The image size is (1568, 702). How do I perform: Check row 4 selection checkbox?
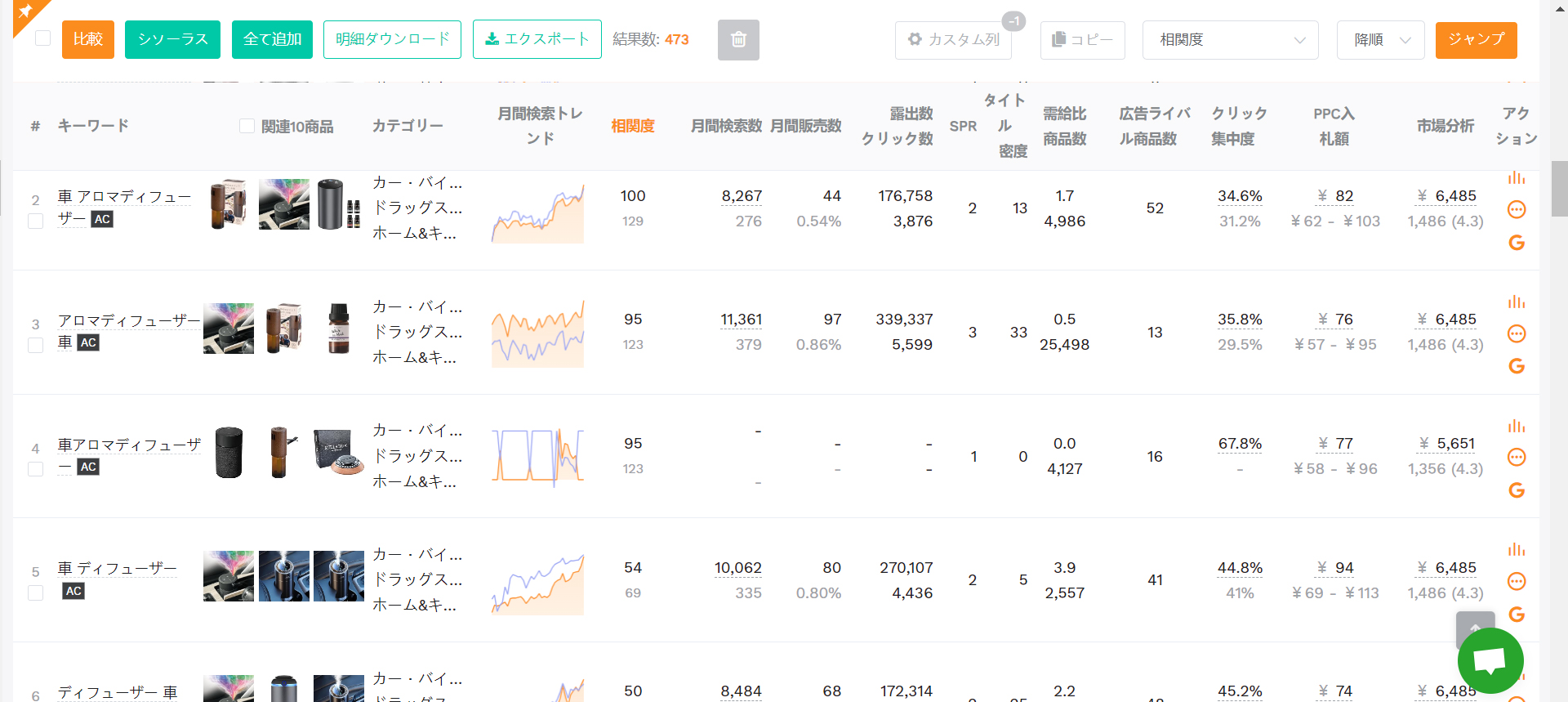coord(36,469)
